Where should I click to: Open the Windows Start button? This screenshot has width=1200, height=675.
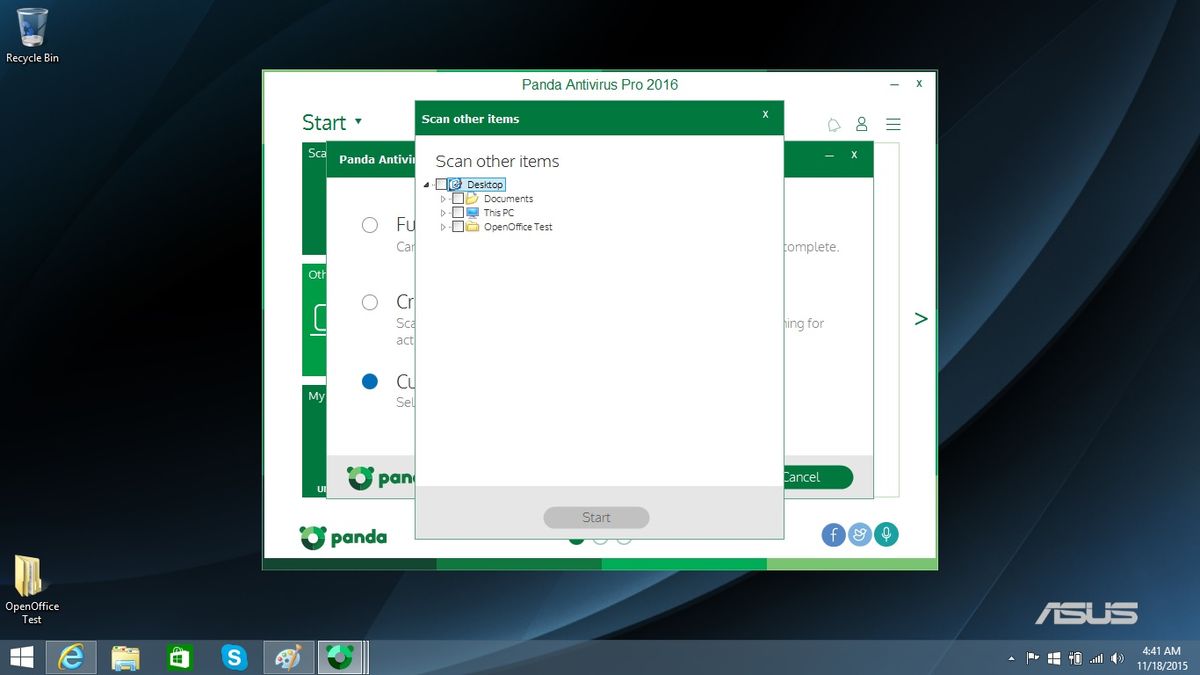(x=21, y=657)
